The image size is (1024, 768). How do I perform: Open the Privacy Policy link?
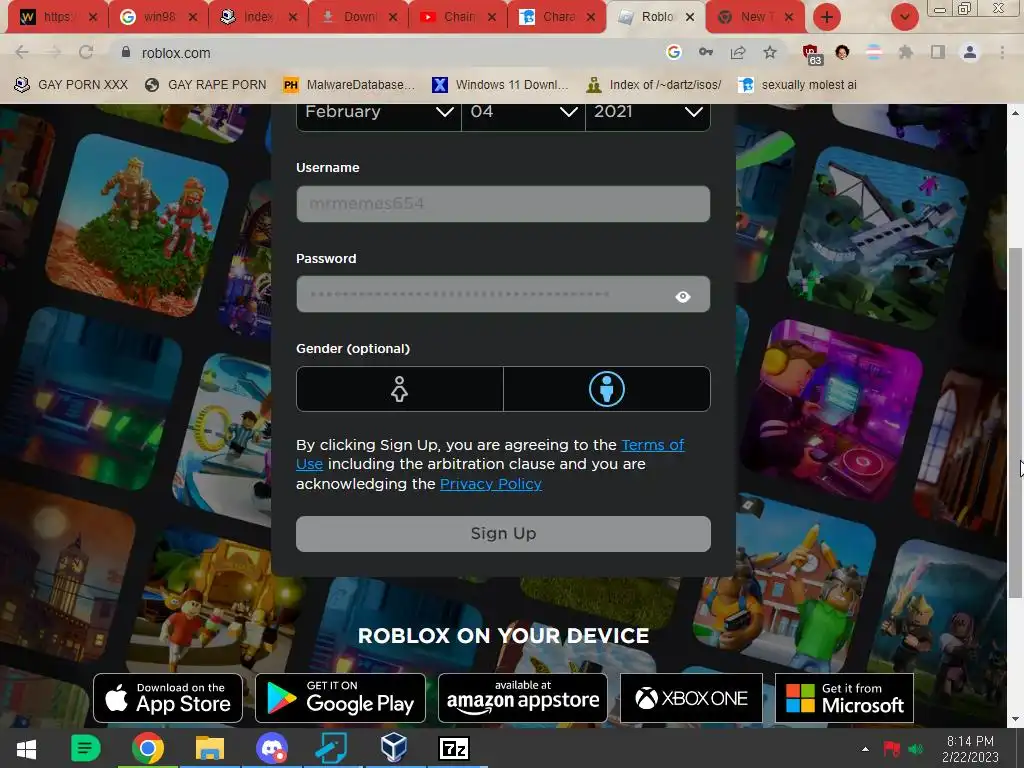pos(490,484)
